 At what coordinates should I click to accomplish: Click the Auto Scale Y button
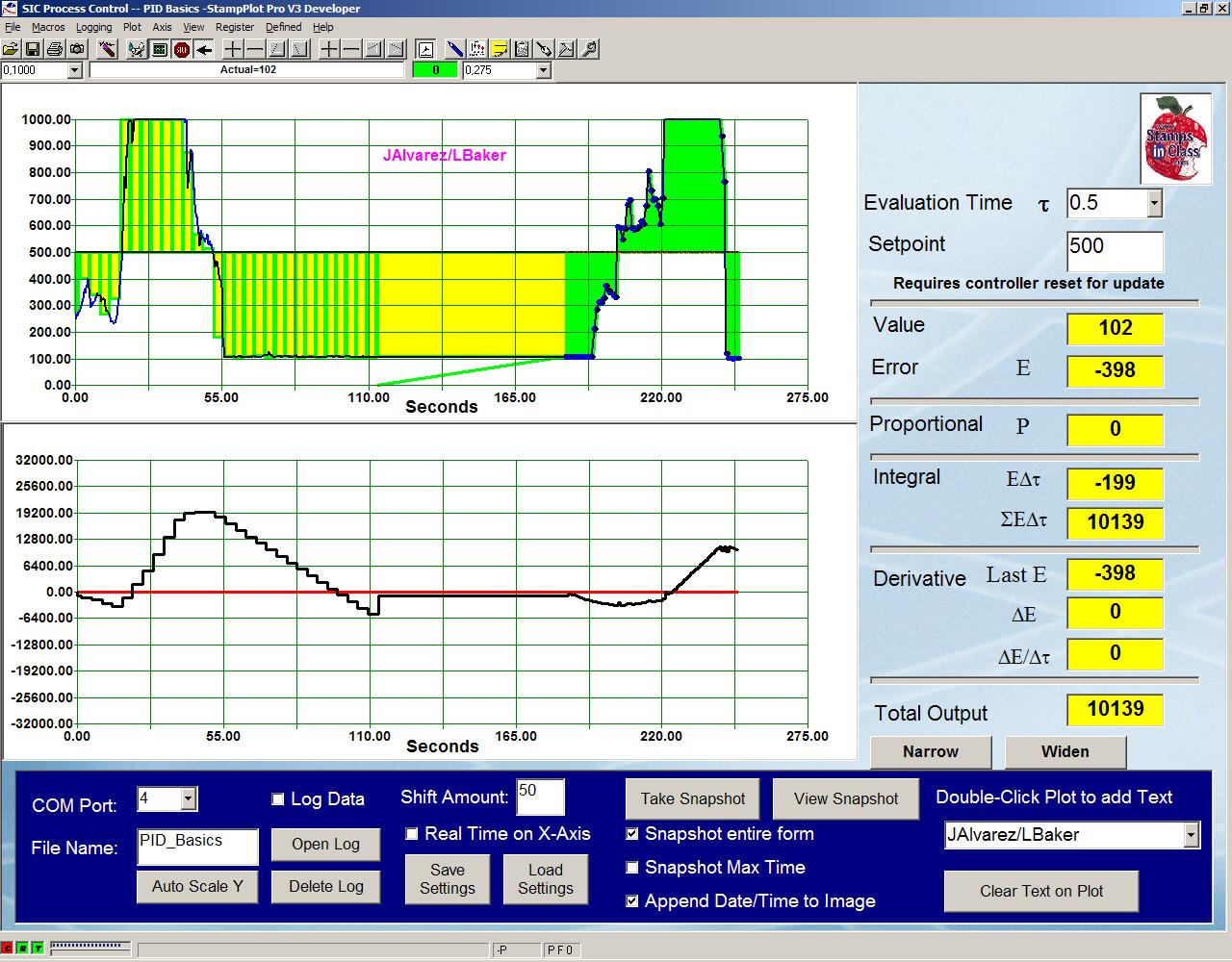[x=197, y=886]
